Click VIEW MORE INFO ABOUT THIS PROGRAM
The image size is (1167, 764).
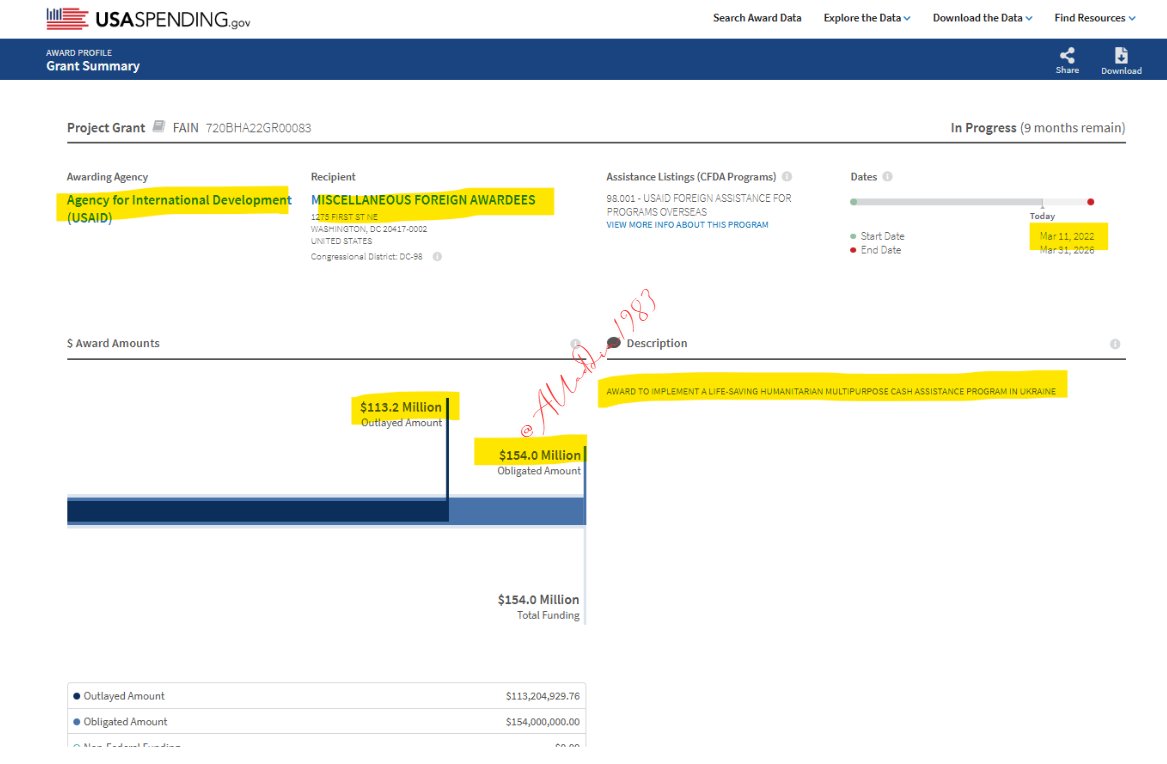point(687,225)
